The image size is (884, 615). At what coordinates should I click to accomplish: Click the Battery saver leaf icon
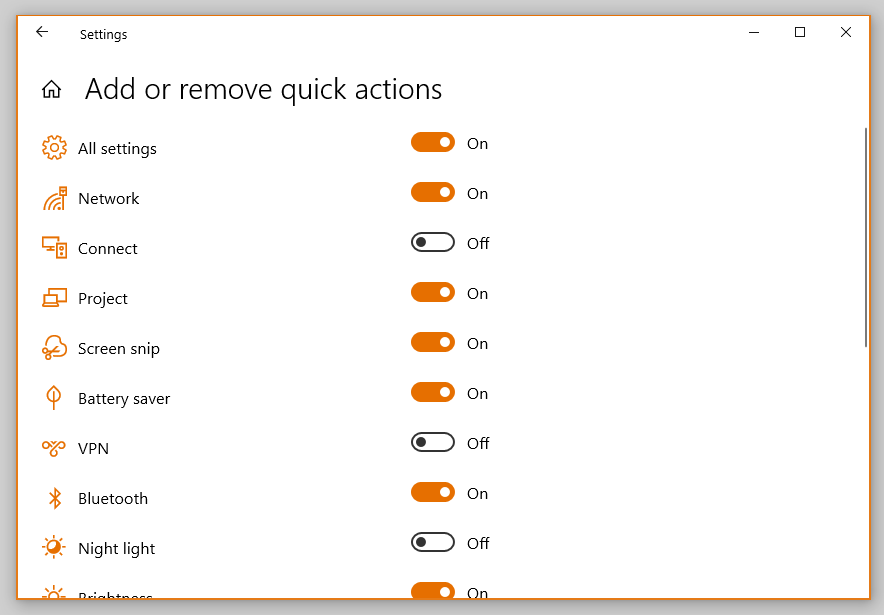pyautogui.click(x=54, y=398)
